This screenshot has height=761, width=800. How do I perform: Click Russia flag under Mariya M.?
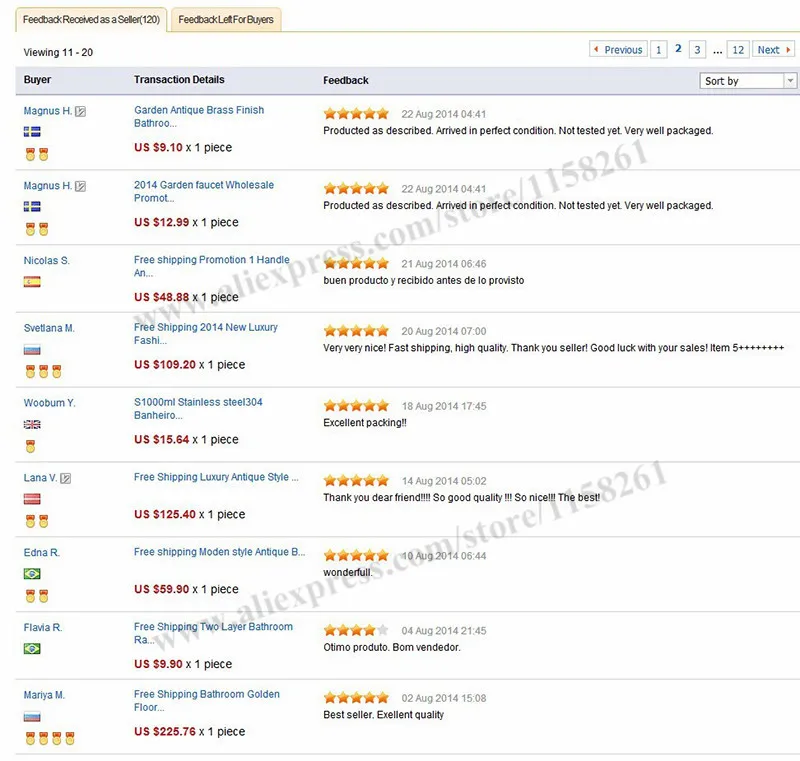click(x=32, y=717)
